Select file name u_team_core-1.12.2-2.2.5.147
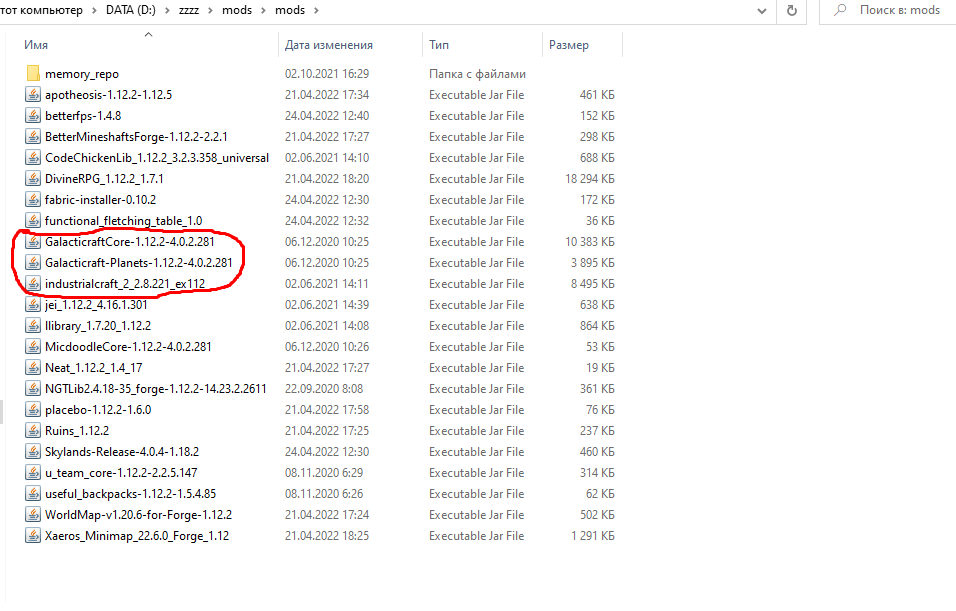Viewport: 956px width, 611px height. (x=121, y=473)
